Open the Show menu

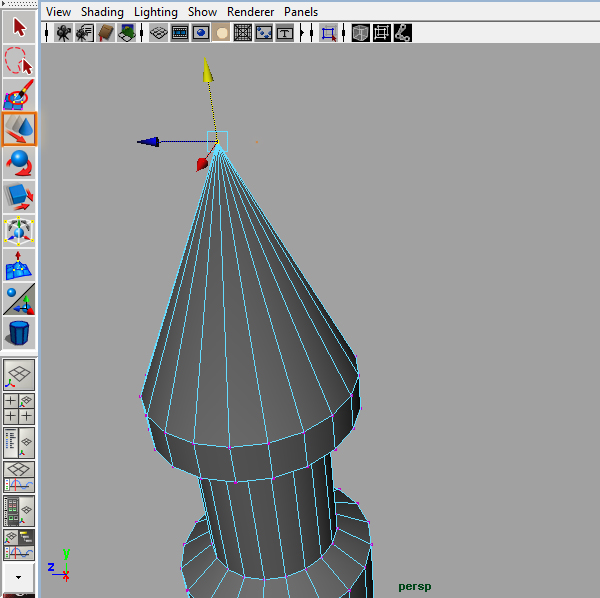(x=202, y=12)
